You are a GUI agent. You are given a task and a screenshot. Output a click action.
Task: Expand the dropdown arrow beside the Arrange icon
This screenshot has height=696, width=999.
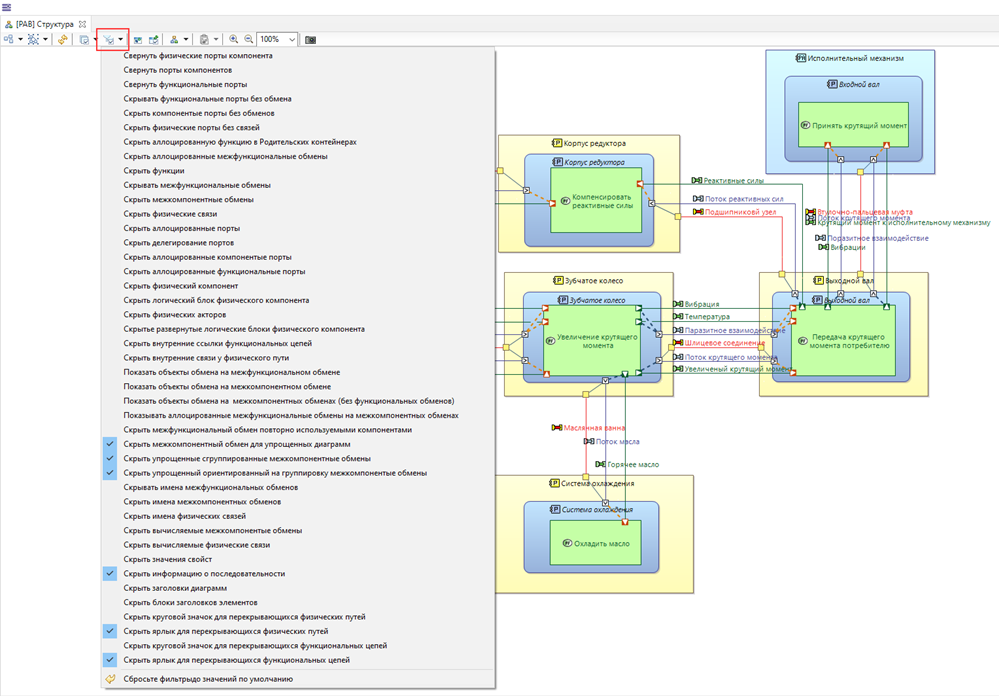(20, 40)
